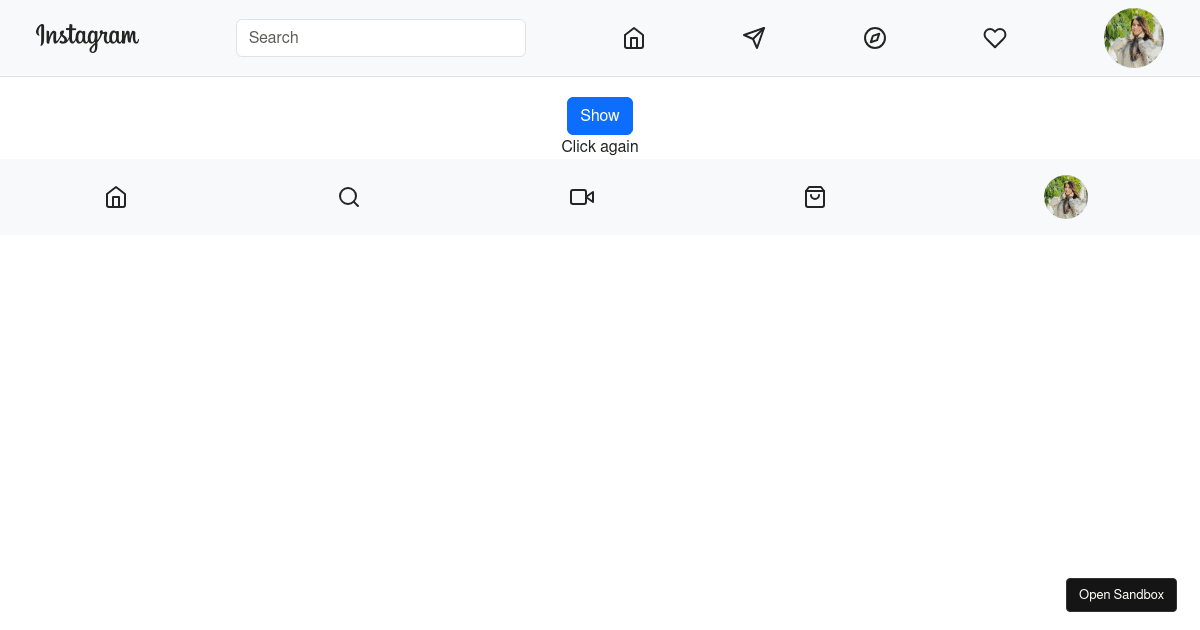Viewport: 1200px width, 630px height.
Task: Click the Instagram logo
Action: pyautogui.click(x=87, y=38)
